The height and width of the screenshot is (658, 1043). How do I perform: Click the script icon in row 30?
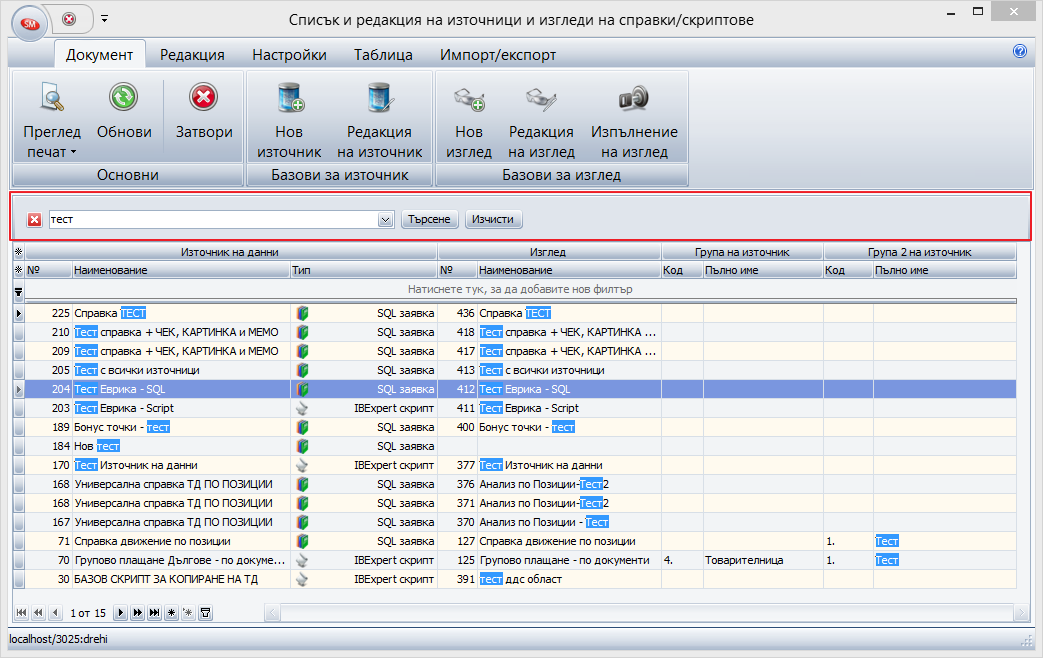pyautogui.click(x=303, y=579)
